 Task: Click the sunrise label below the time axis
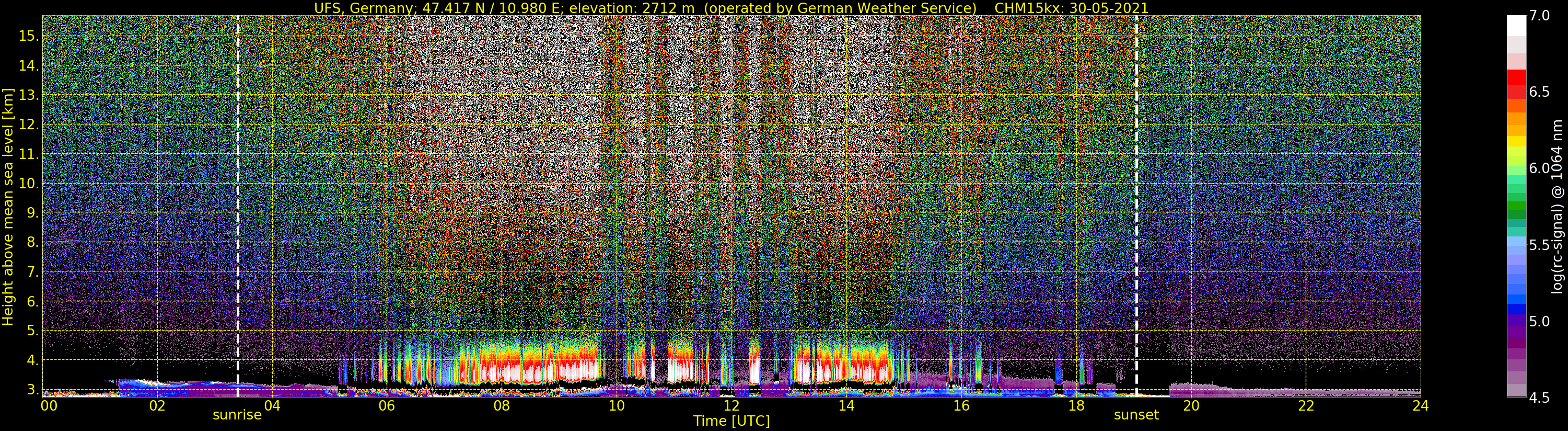click(237, 415)
